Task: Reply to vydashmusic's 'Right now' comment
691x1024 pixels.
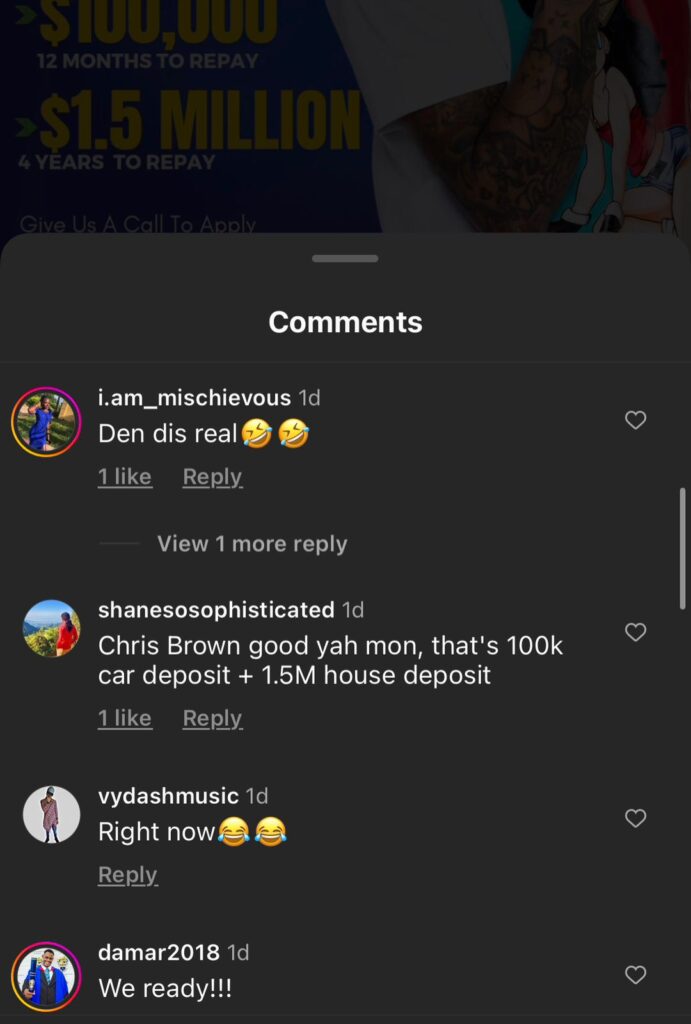Action: pyautogui.click(x=128, y=875)
